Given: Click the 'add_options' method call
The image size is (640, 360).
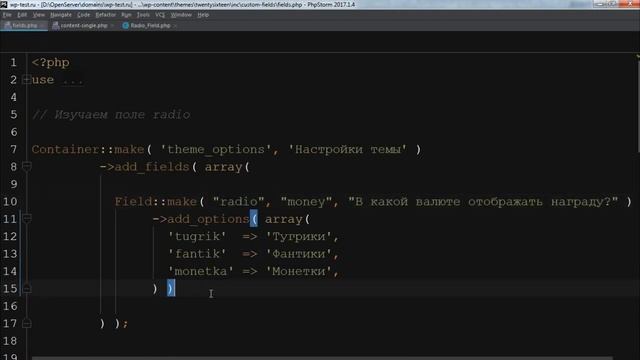Looking at the screenshot, I should click(x=208, y=219).
